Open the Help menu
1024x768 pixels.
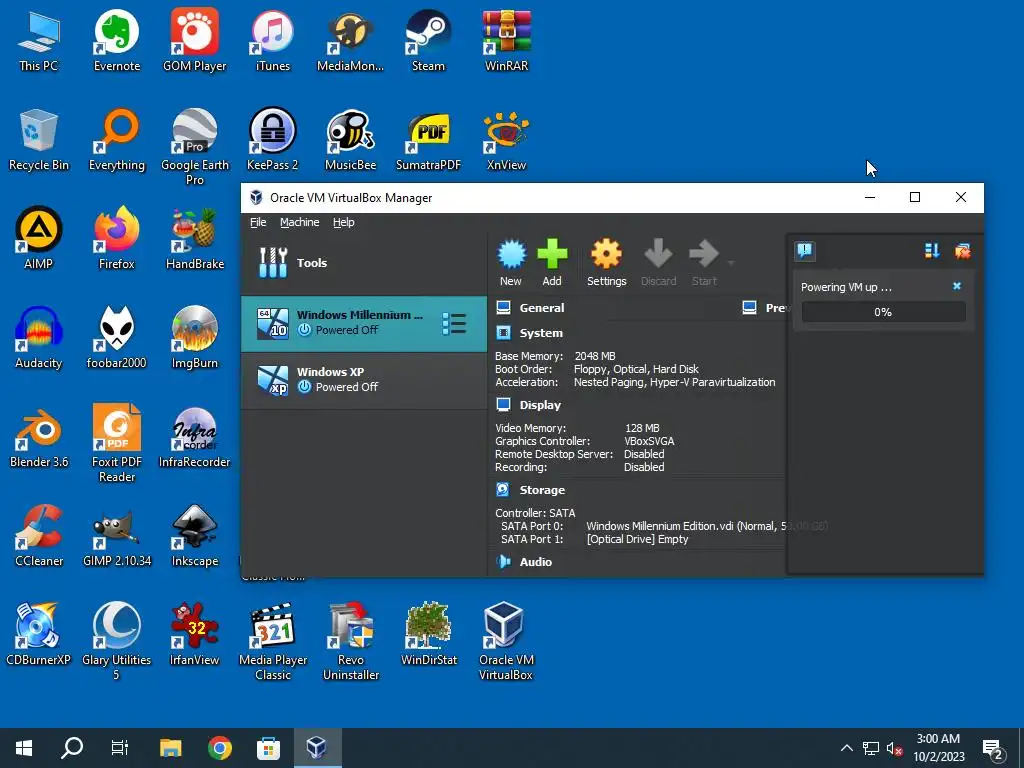pyautogui.click(x=344, y=222)
